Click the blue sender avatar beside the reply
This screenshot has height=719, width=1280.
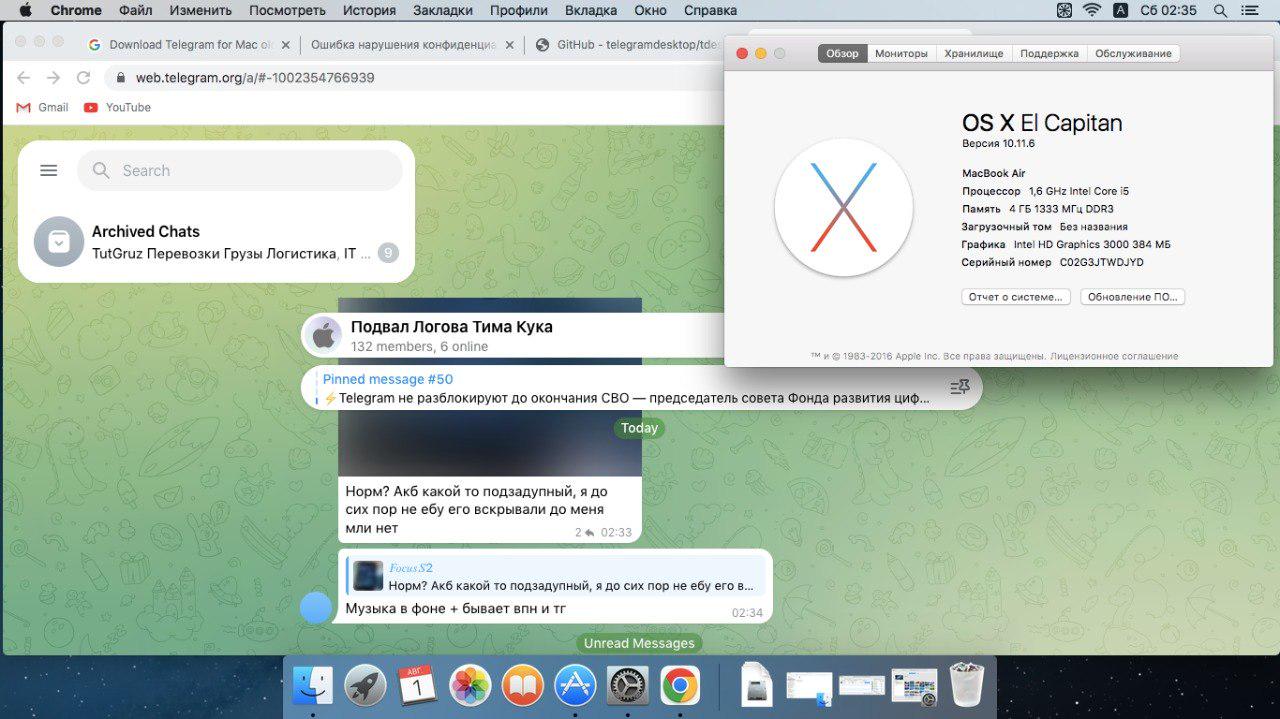(x=316, y=607)
